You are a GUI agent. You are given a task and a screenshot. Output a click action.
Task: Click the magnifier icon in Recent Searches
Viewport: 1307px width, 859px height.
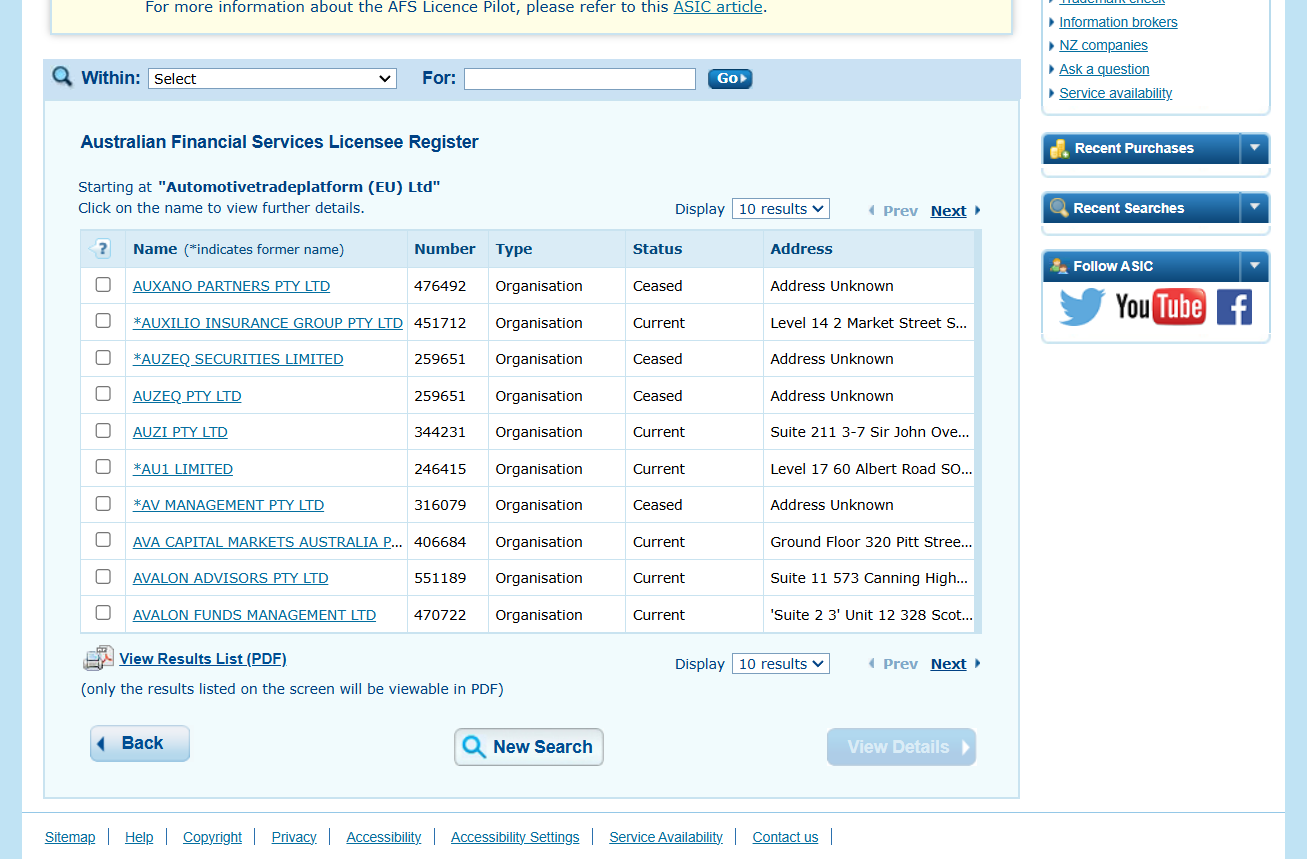tap(1059, 208)
